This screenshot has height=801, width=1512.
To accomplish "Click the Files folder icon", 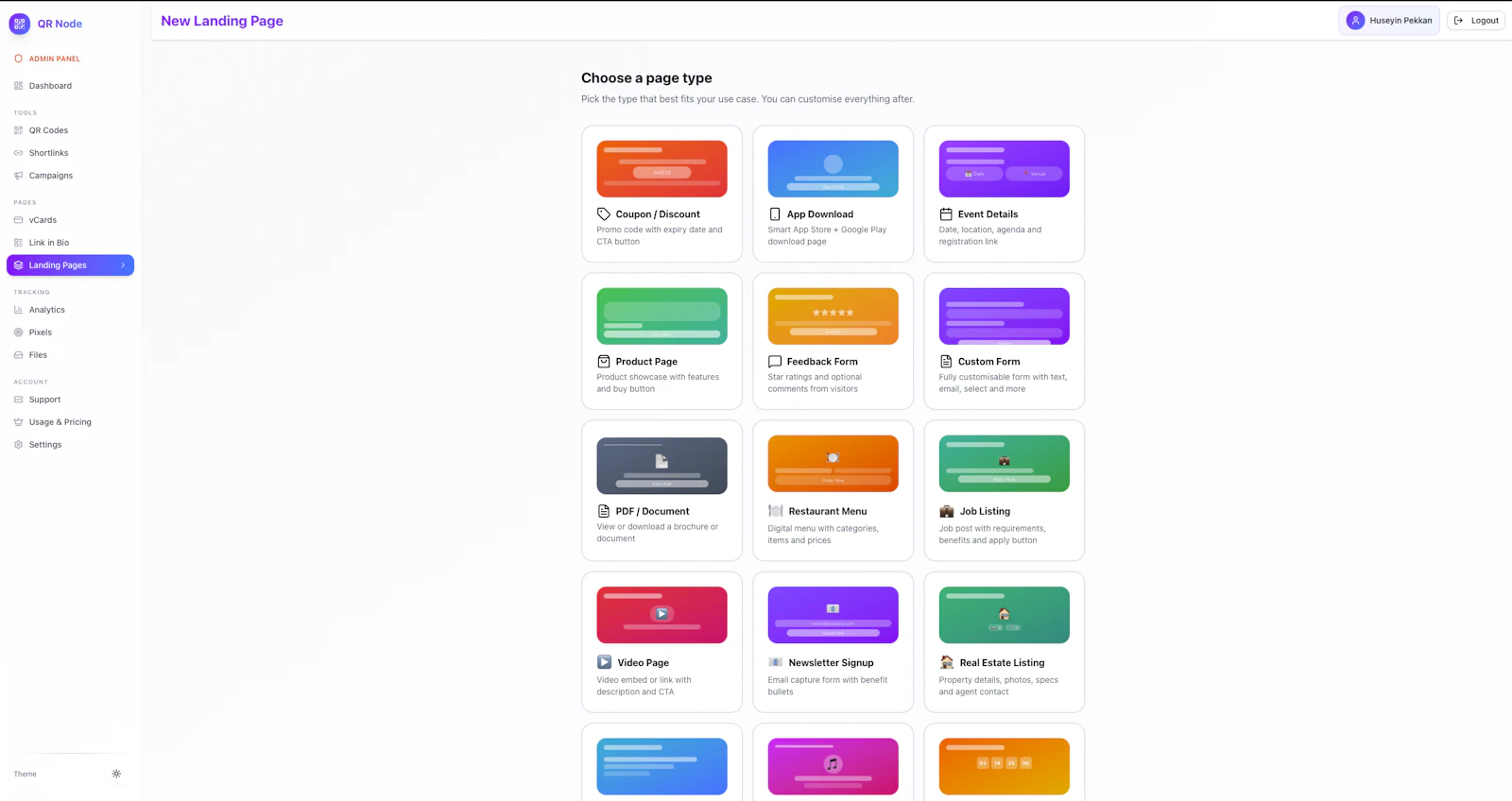I will [x=18, y=355].
